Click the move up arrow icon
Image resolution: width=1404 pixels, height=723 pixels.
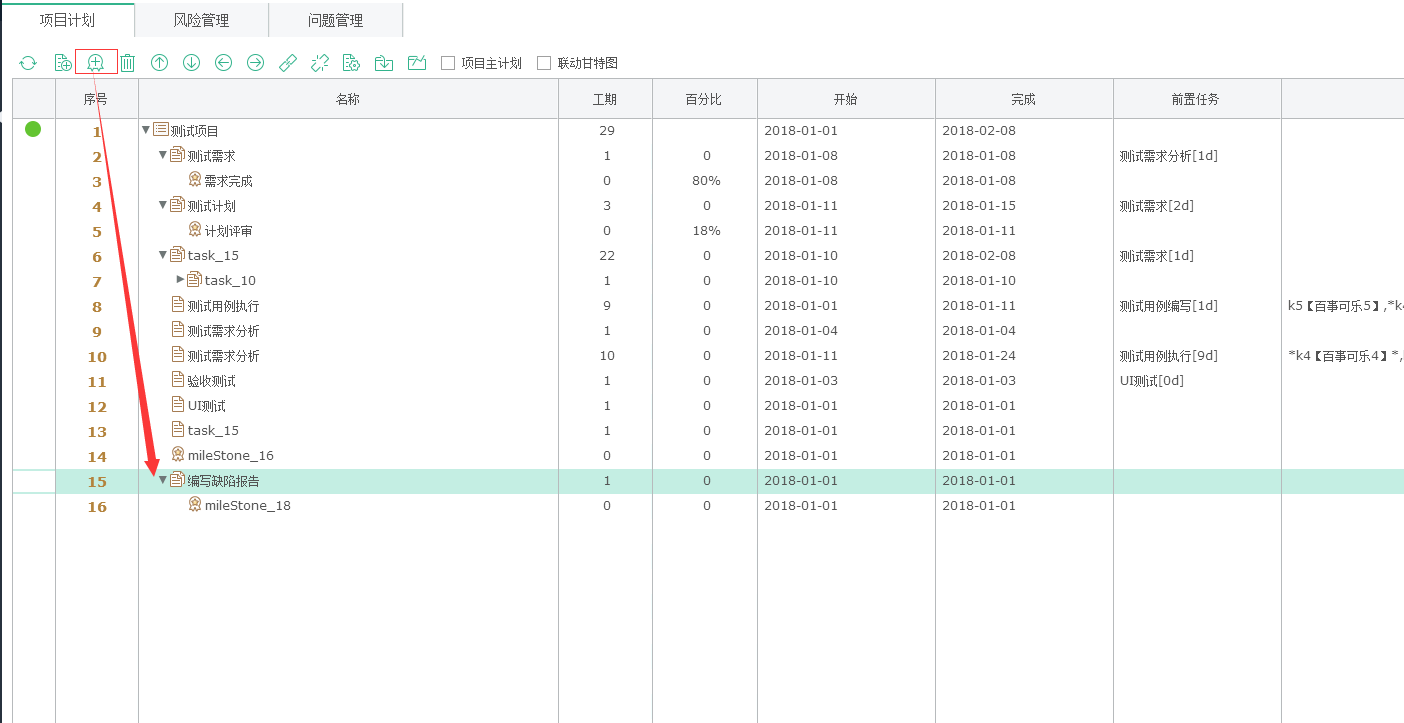[159, 63]
